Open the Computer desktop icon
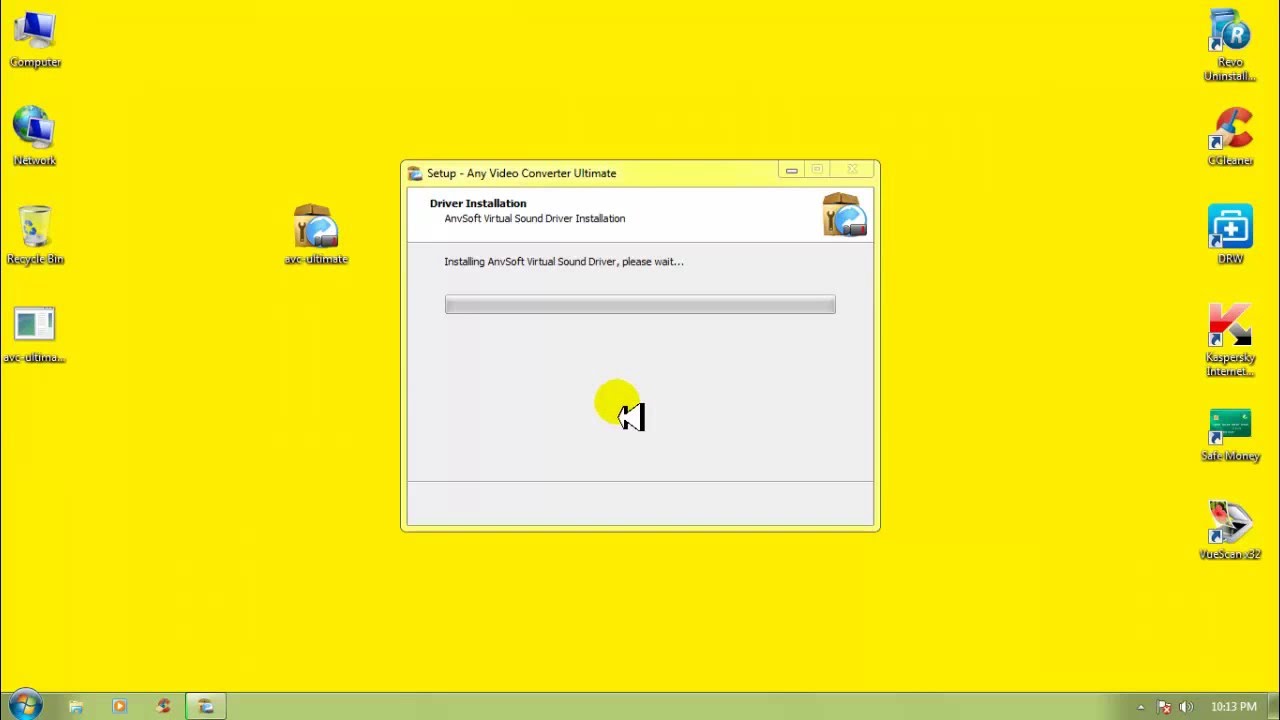This screenshot has height=720, width=1280. [x=35, y=40]
